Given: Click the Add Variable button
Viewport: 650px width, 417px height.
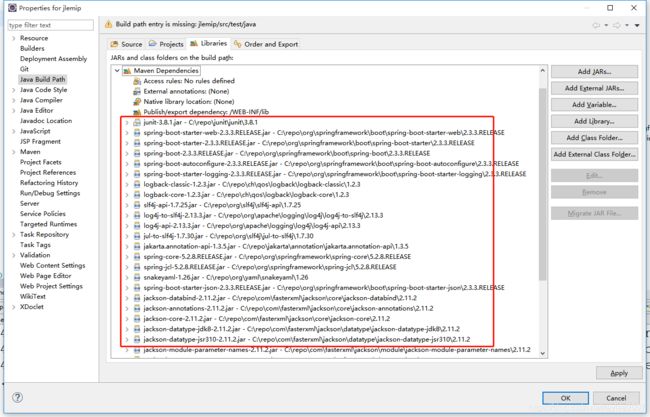Looking at the screenshot, I should [594, 105].
